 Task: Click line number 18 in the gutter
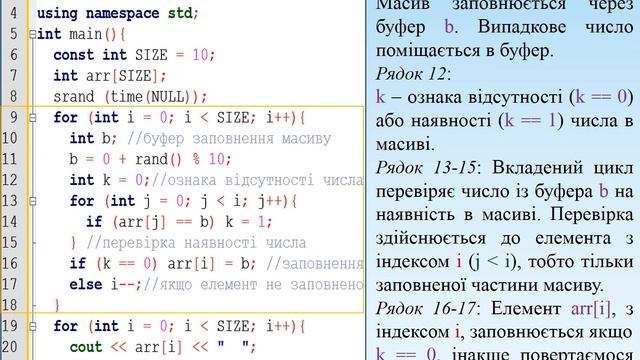(x=10, y=305)
